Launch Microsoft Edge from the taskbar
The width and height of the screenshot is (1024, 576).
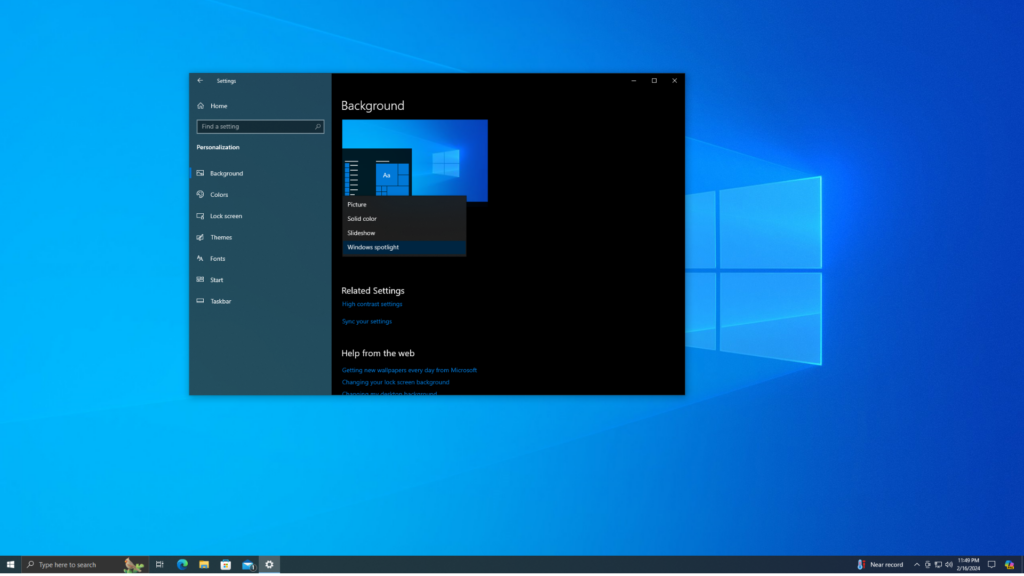tap(181, 564)
